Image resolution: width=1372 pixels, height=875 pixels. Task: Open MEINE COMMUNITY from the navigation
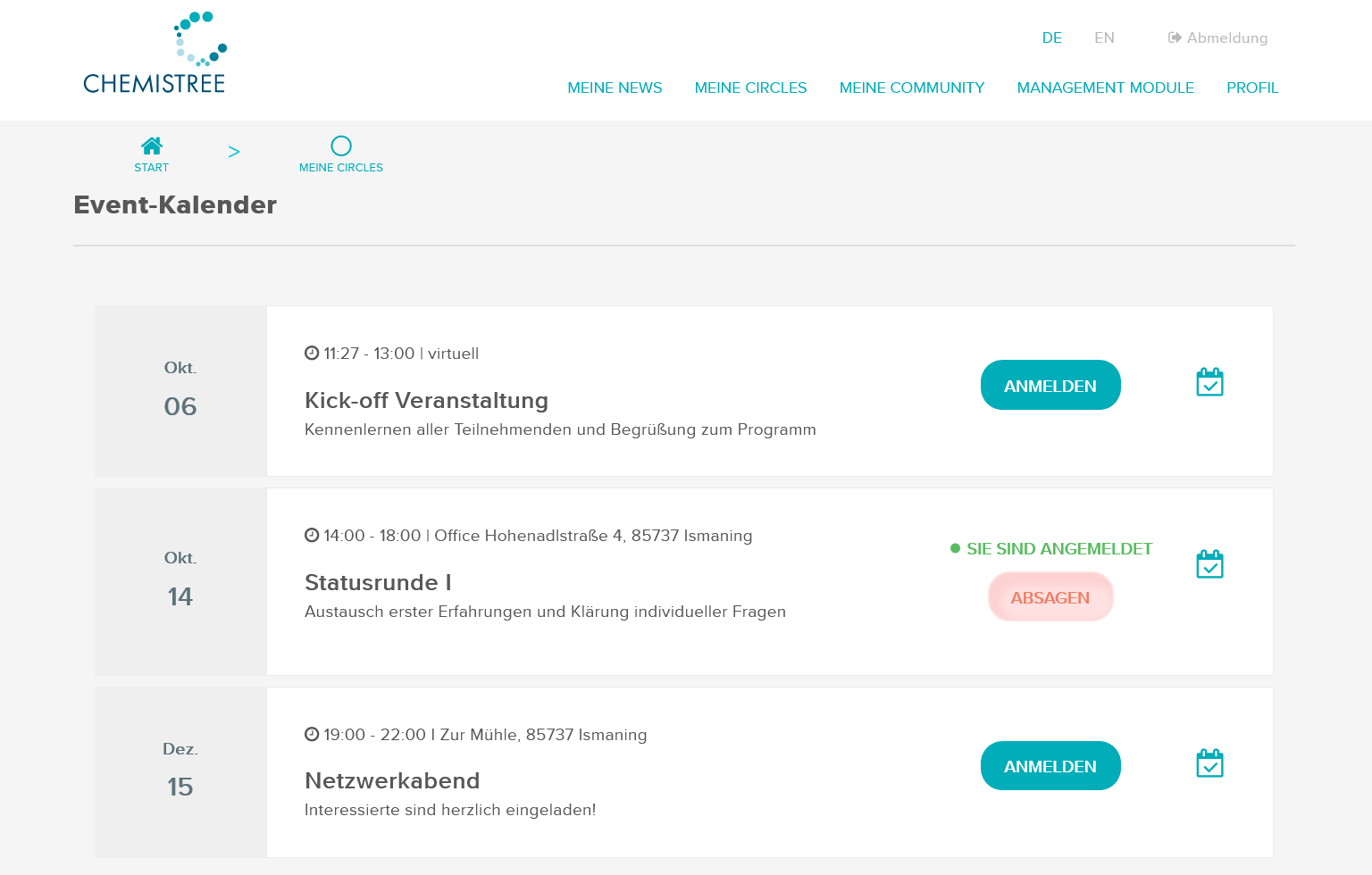pos(911,87)
